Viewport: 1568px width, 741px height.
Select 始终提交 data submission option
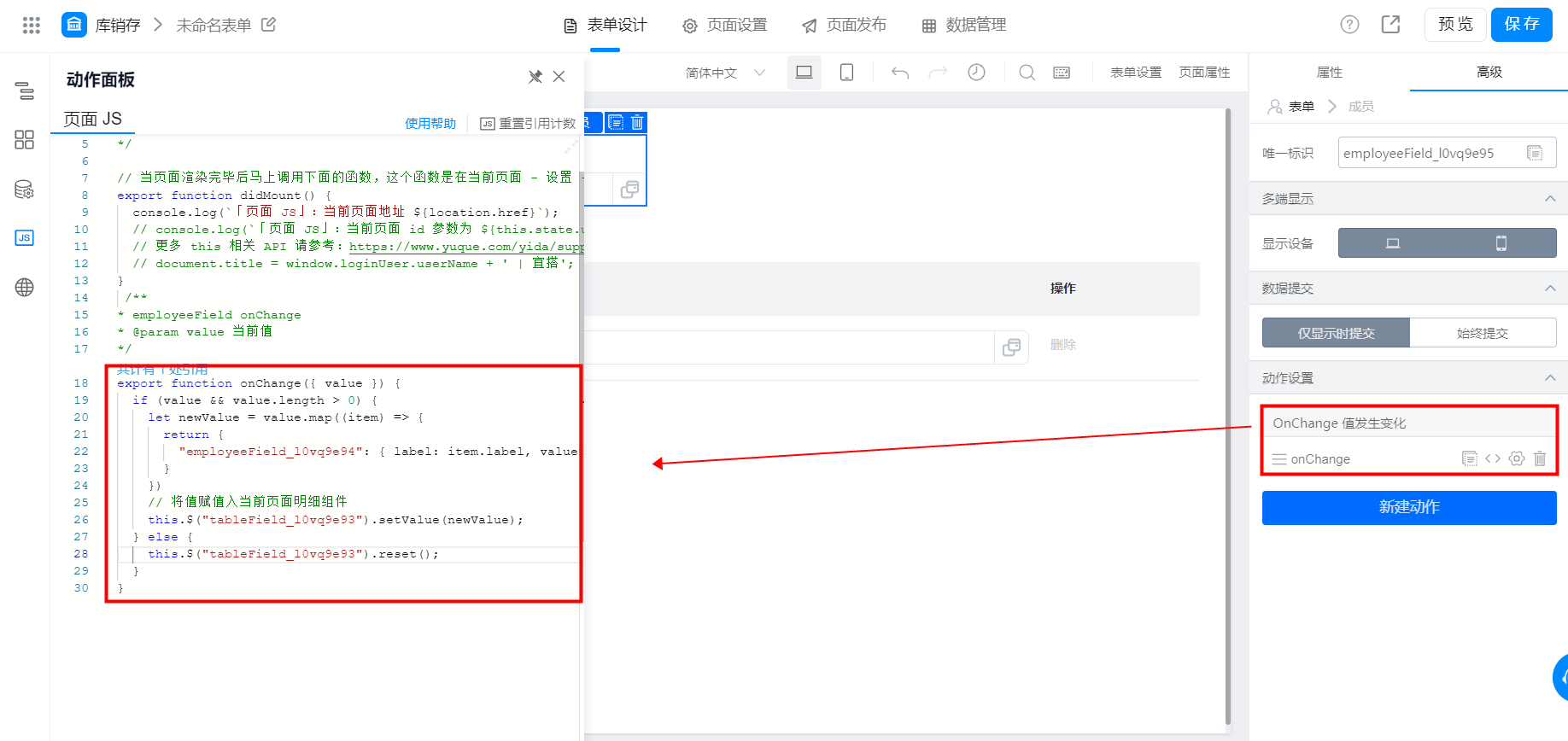1483,333
